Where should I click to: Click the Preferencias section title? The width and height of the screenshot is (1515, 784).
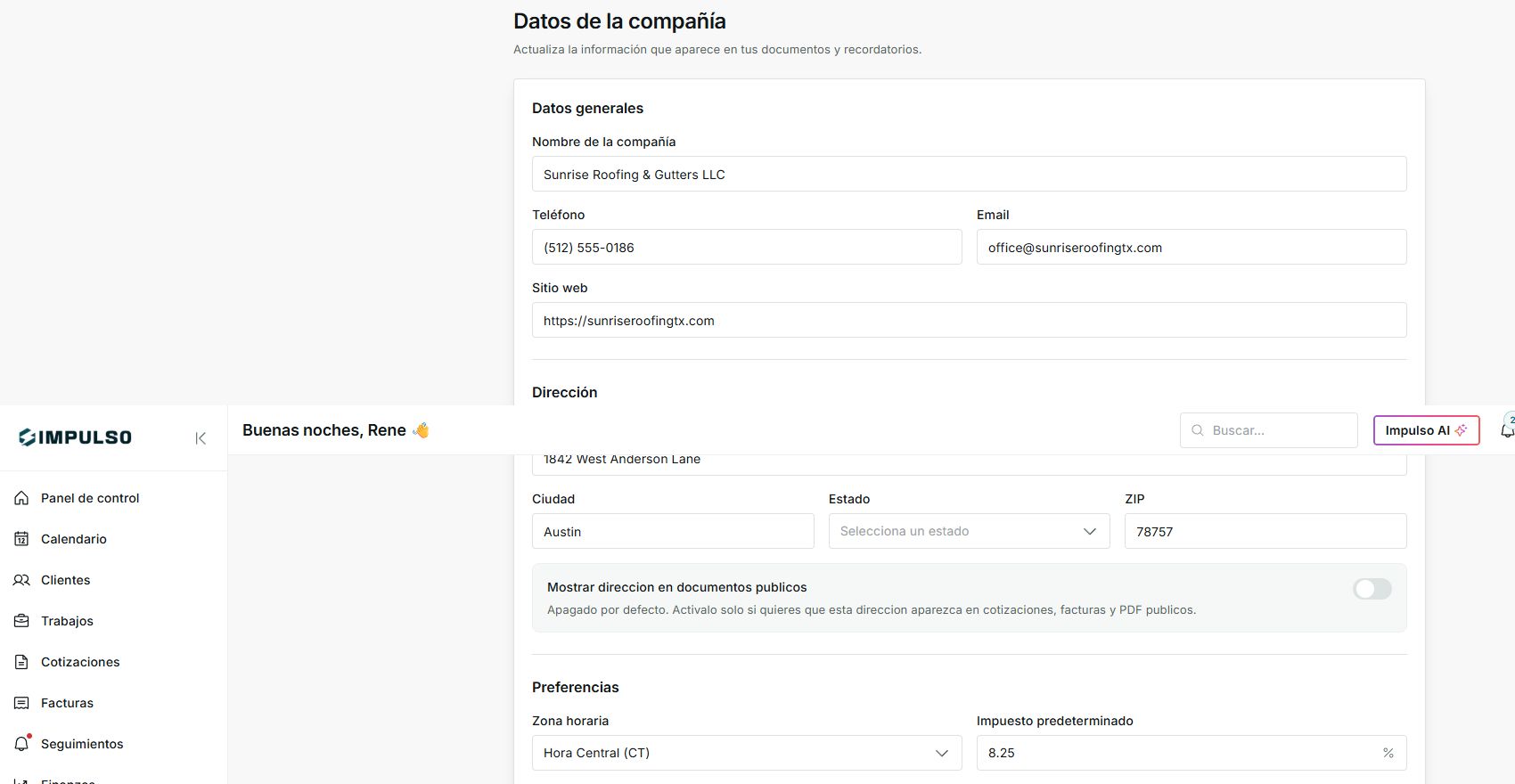point(575,687)
